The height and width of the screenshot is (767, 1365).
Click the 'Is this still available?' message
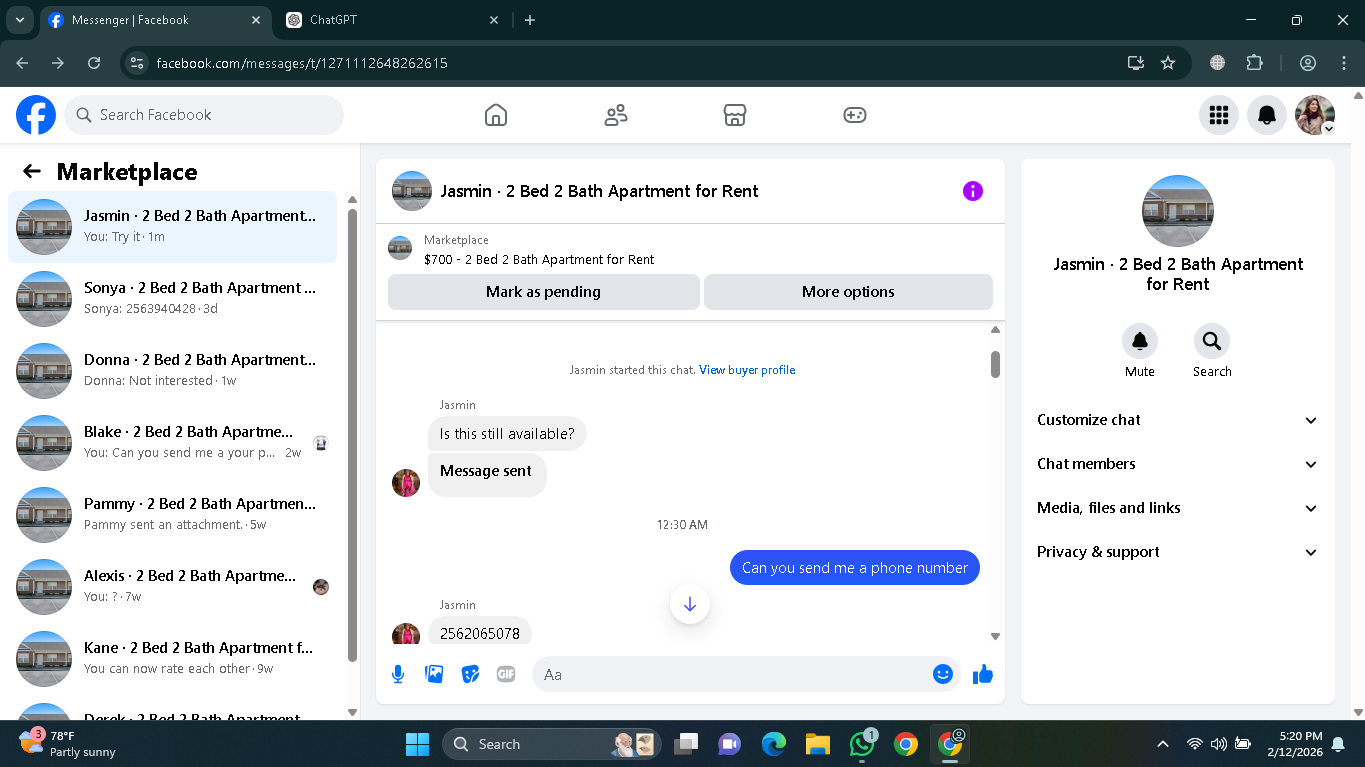click(508, 434)
